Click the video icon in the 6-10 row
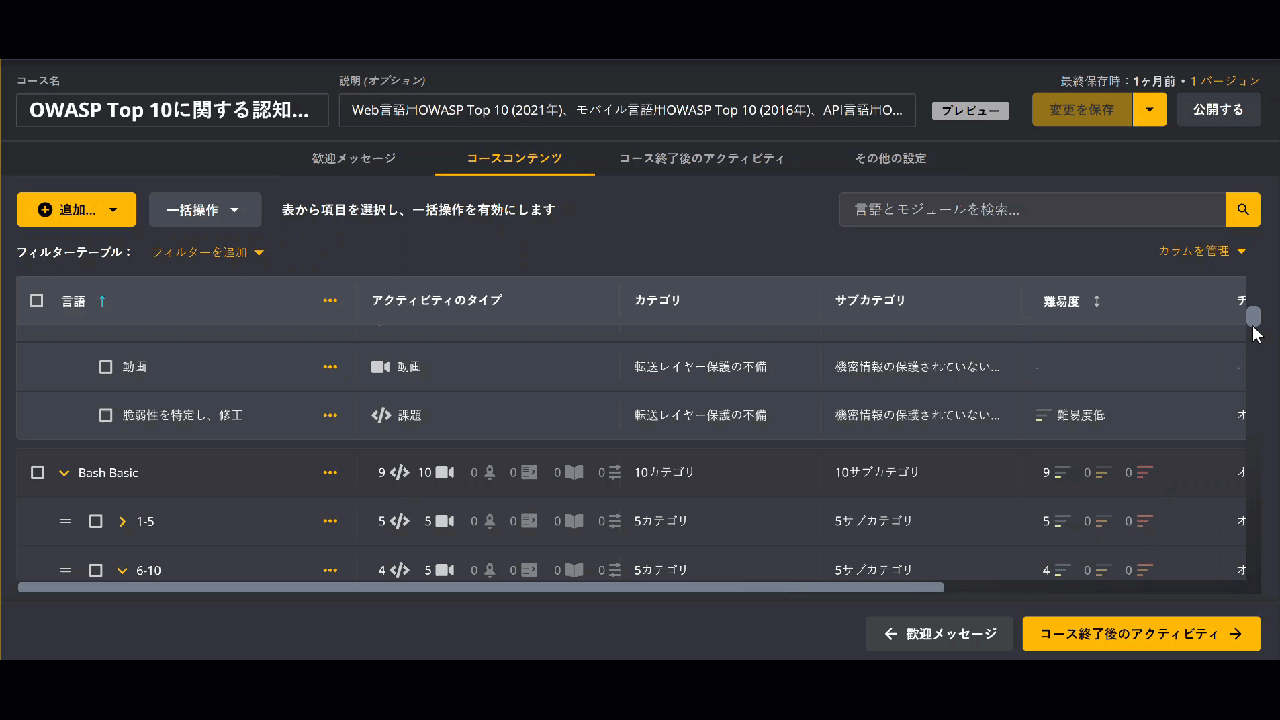Viewport: 1280px width, 720px height. (x=444, y=571)
